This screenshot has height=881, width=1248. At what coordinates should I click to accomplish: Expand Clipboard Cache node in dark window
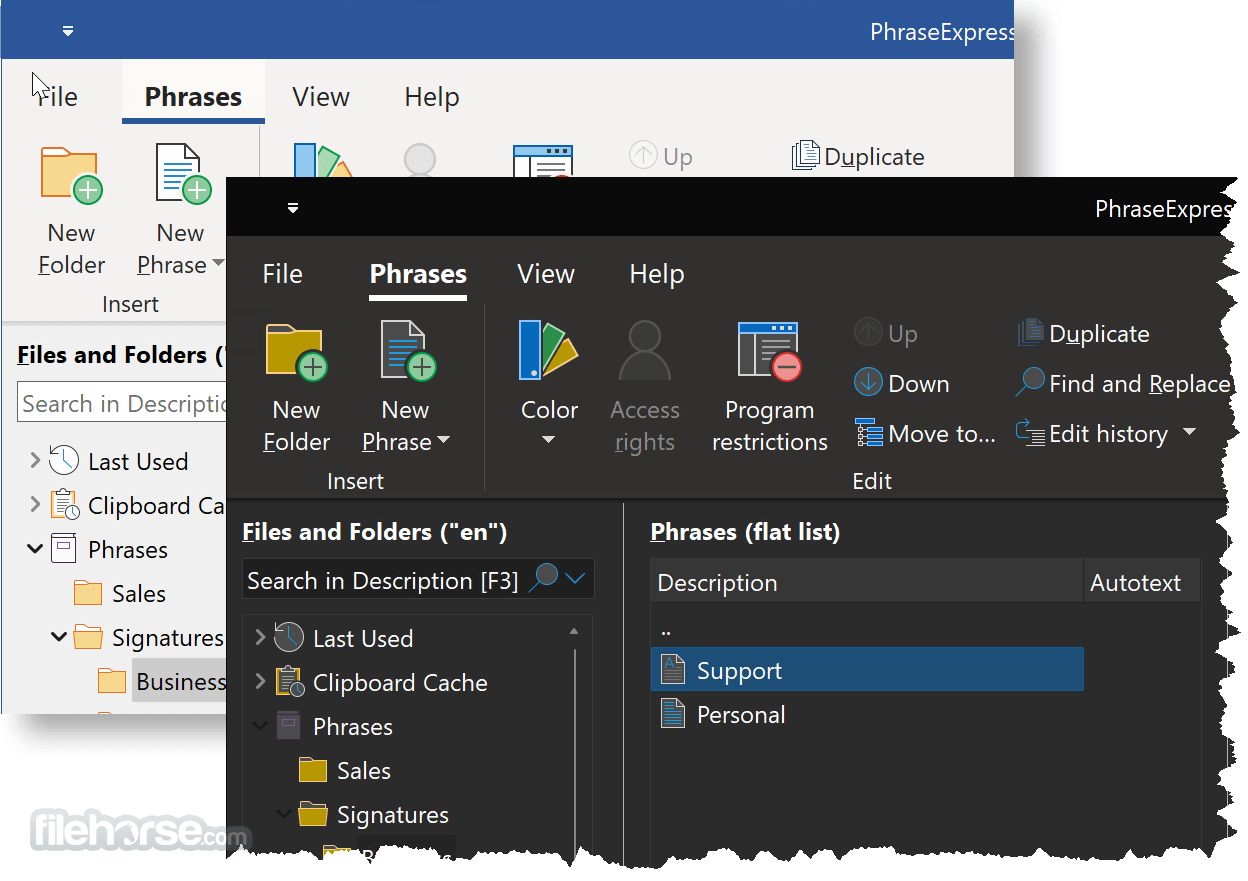coord(260,681)
